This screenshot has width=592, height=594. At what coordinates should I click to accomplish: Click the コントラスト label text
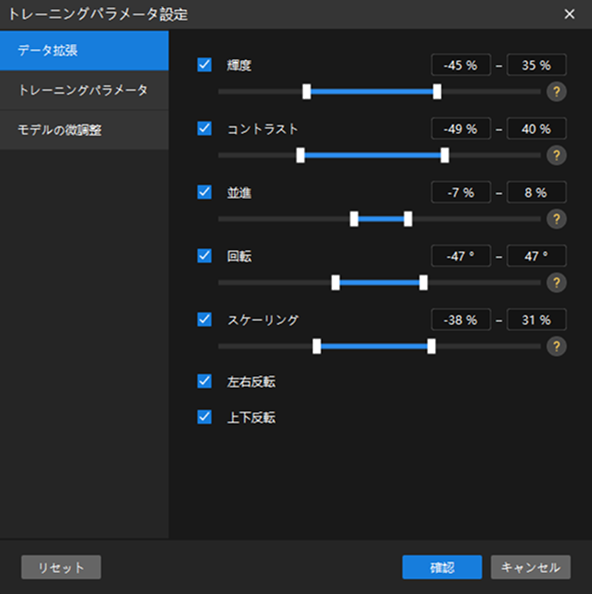pos(262,129)
